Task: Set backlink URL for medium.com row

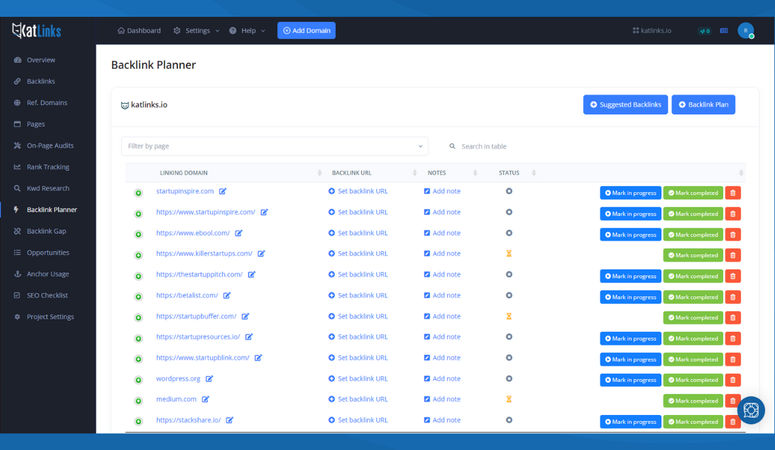Action: [358, 399]
